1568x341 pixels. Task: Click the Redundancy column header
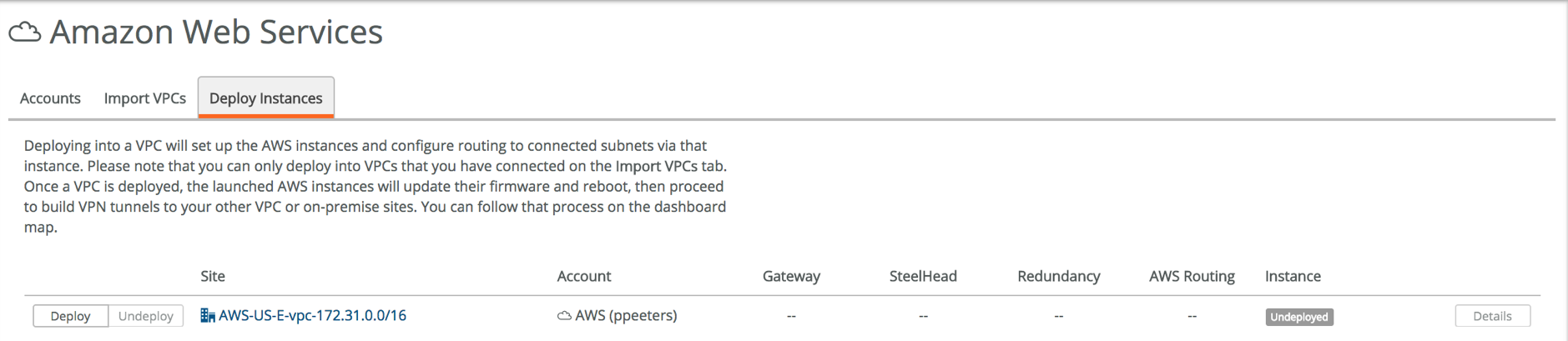1058,276
